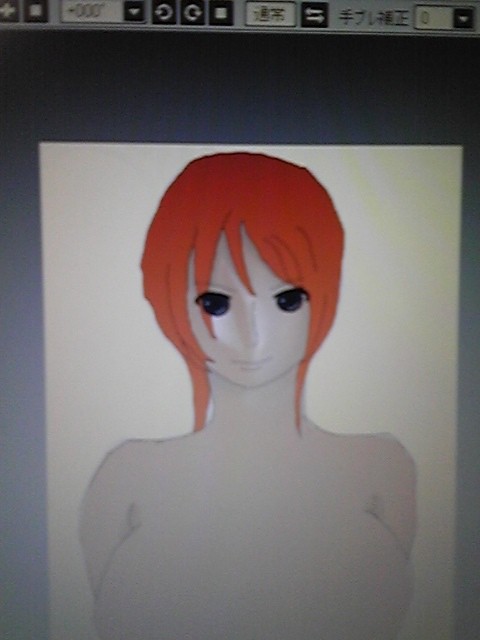This screenshot has height=640, width=480.
Task: Reset canvas rotation with square icon
Action: click(221, 13)
